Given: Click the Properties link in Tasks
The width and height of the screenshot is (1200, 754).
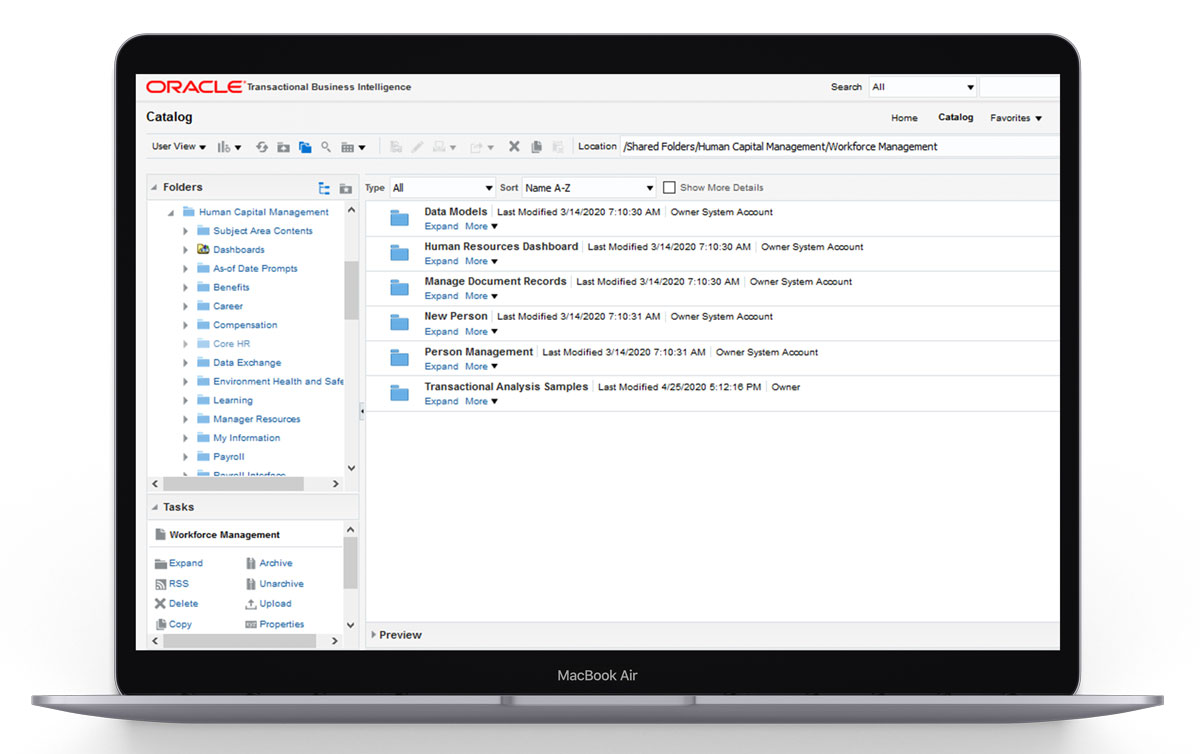Looking at the screenshot, I should [x=281, y=625].
